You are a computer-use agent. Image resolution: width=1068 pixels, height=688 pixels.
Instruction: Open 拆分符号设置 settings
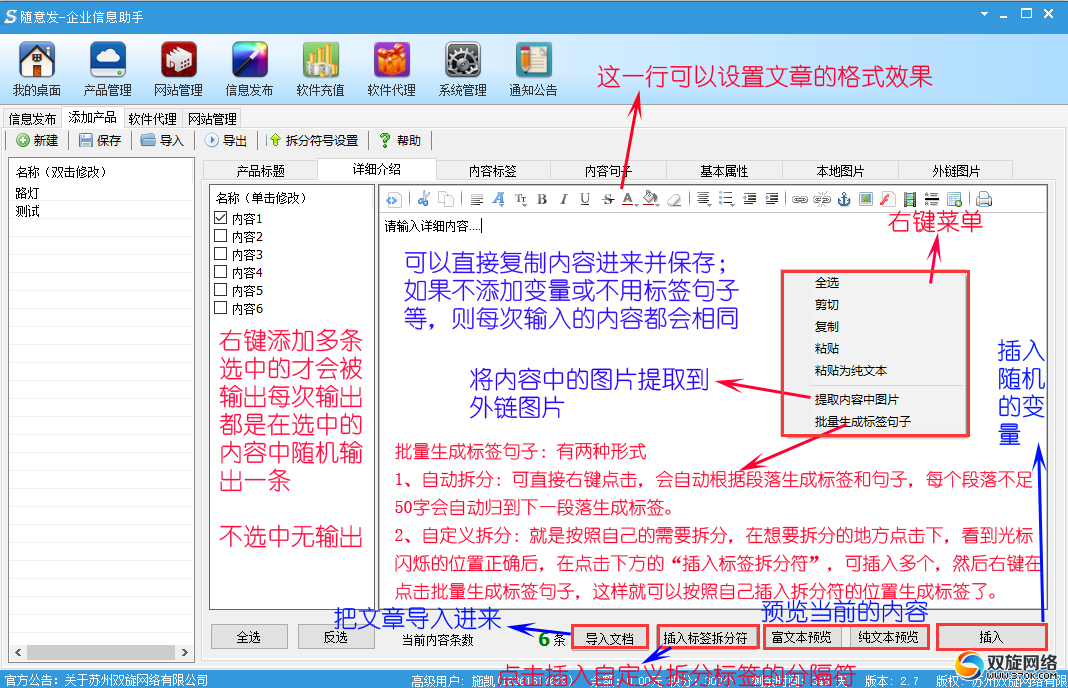coord(313,140)
